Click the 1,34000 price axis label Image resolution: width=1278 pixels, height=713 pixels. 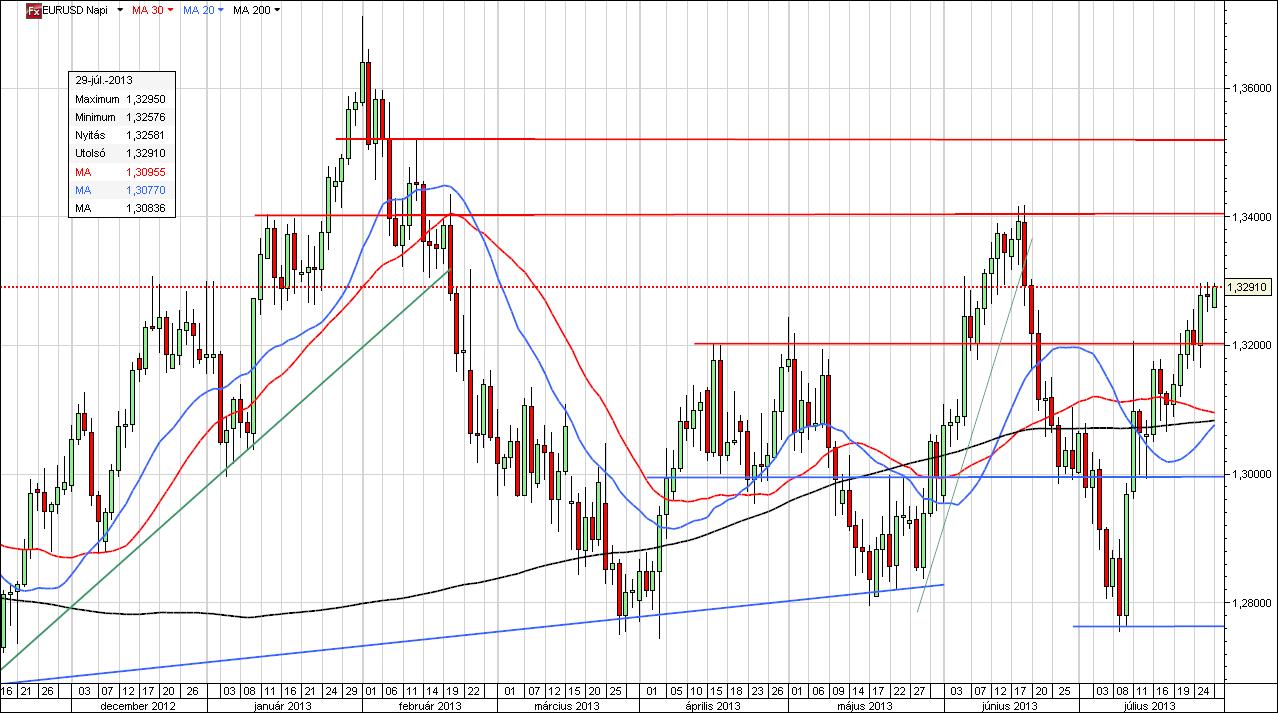pos(1250,216)
